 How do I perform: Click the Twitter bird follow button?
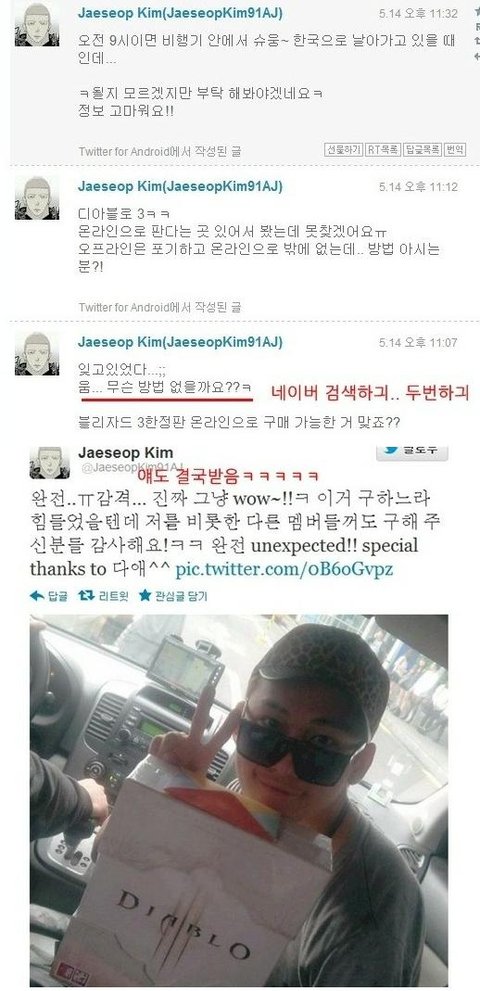point(412,452)
